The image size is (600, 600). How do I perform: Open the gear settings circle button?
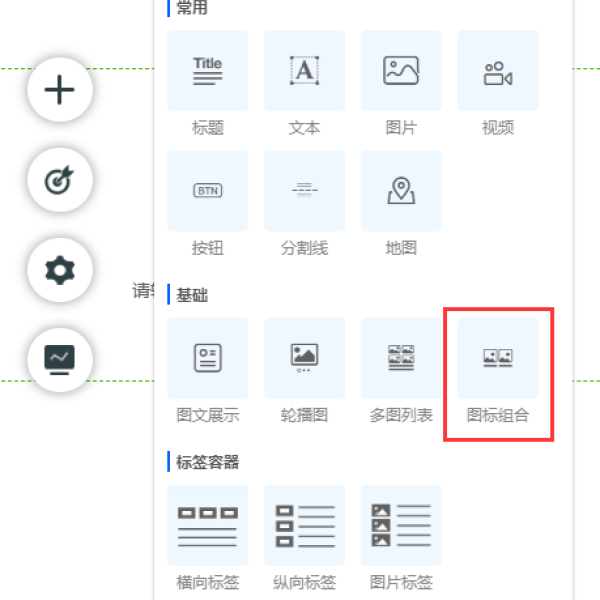pos(60,270)
